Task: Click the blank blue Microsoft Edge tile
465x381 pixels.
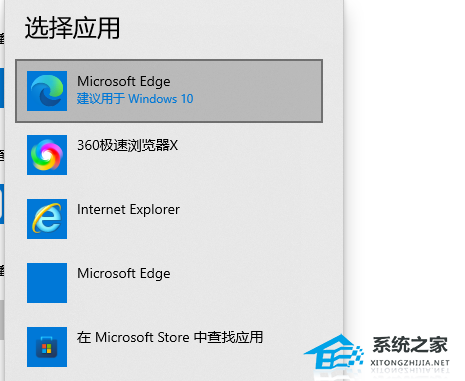Action: pos(47,283)
